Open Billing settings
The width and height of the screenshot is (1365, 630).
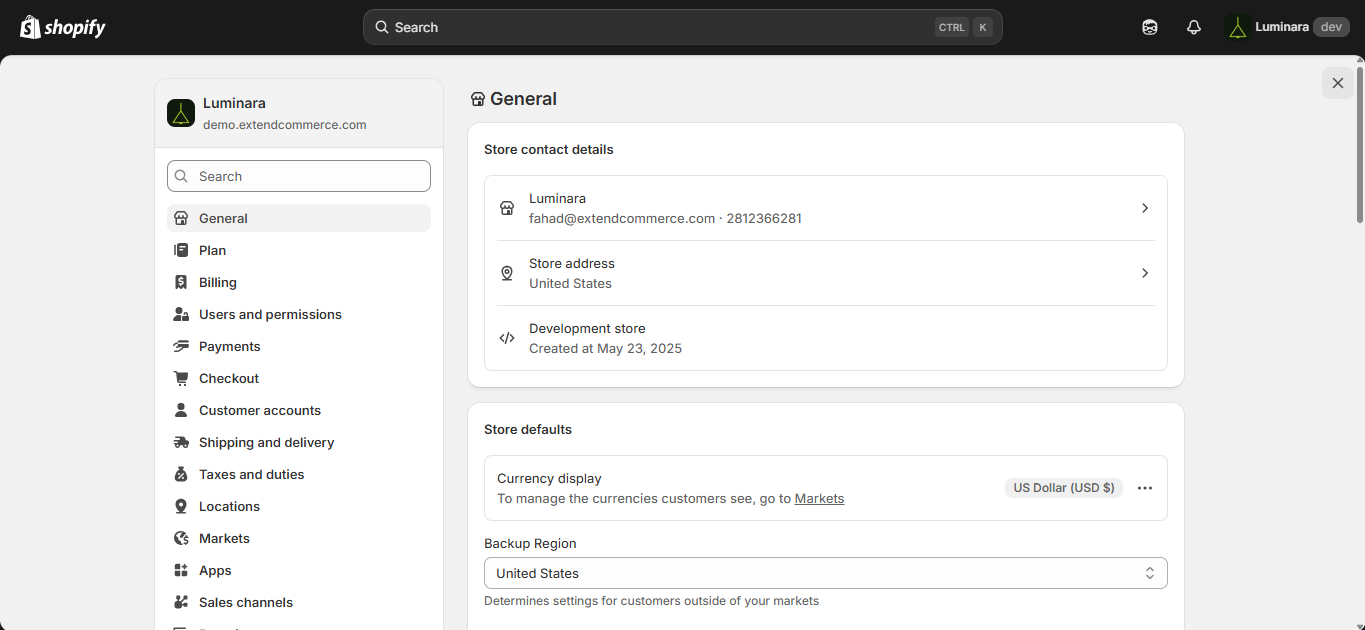[x=299, y=282]
